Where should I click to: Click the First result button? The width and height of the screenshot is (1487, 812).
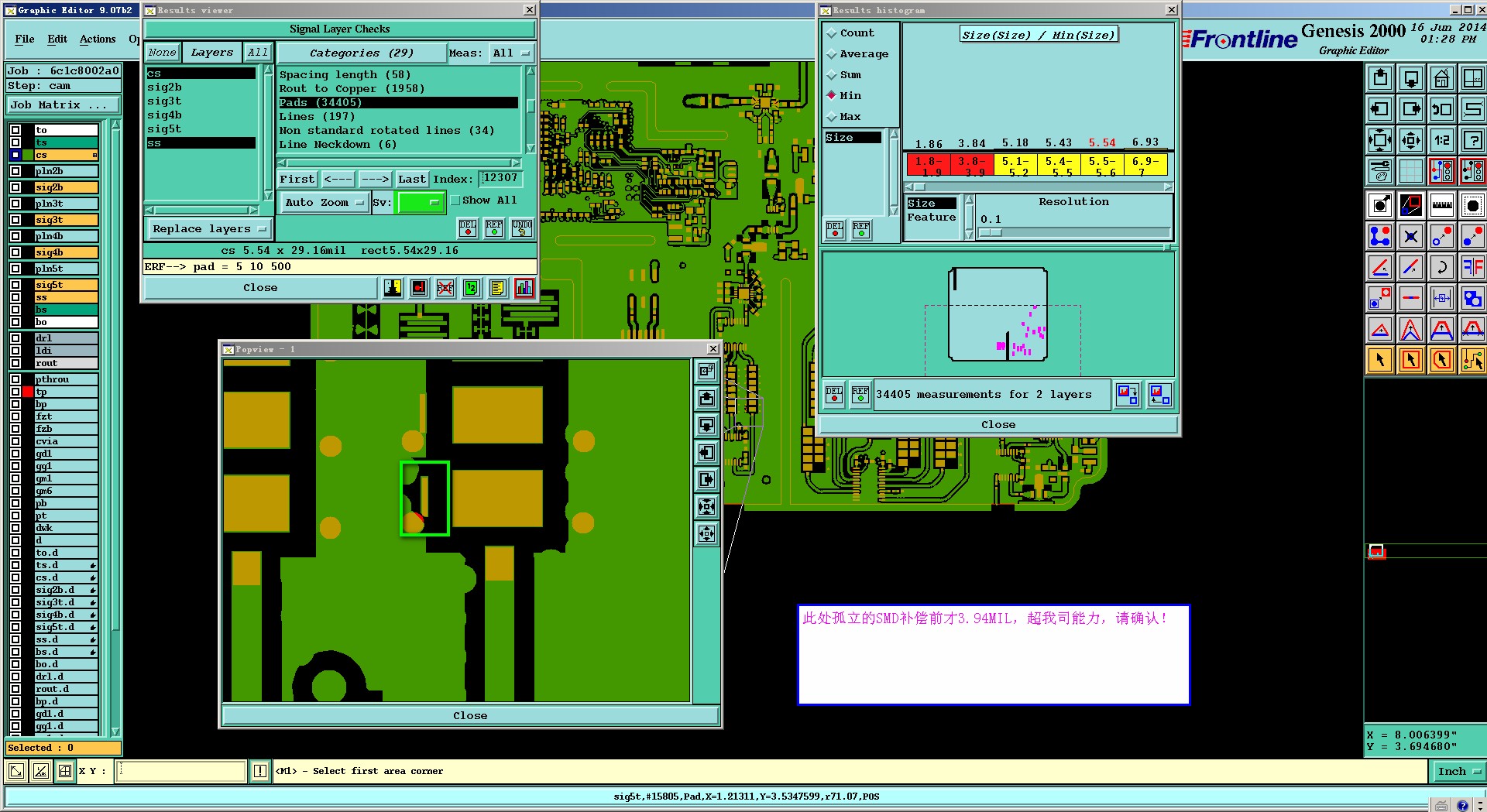tap(297, 180)
